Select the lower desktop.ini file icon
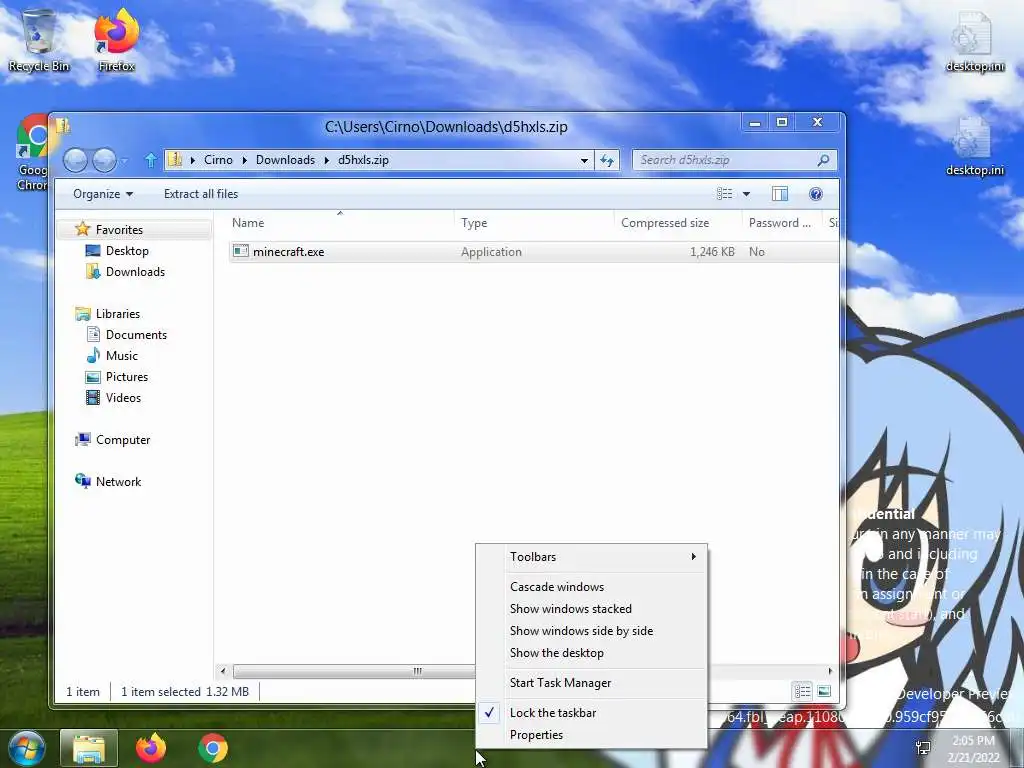Screen dimensions: 1024x768 point(974,146)
